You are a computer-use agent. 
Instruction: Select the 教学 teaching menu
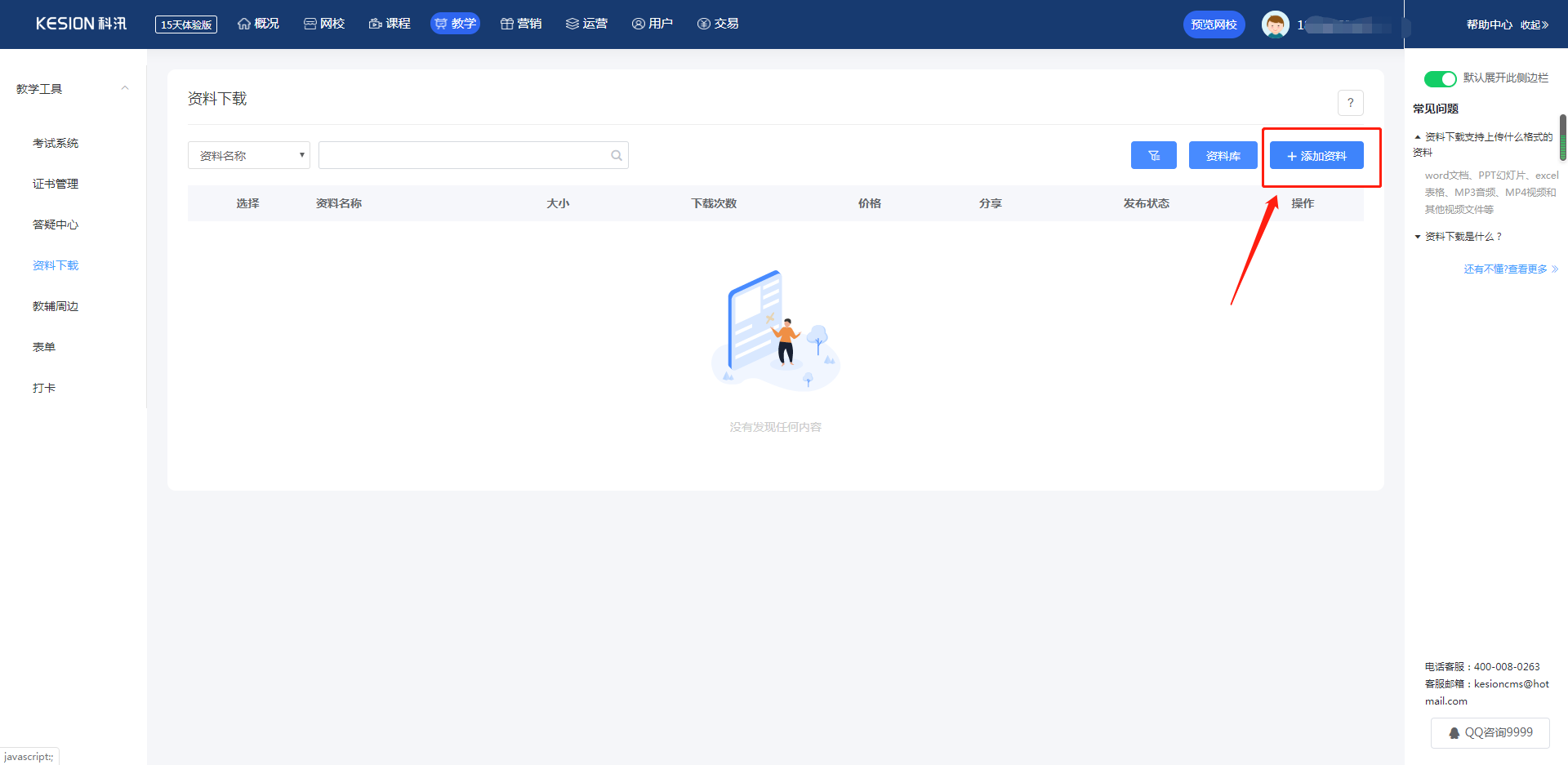455,24
